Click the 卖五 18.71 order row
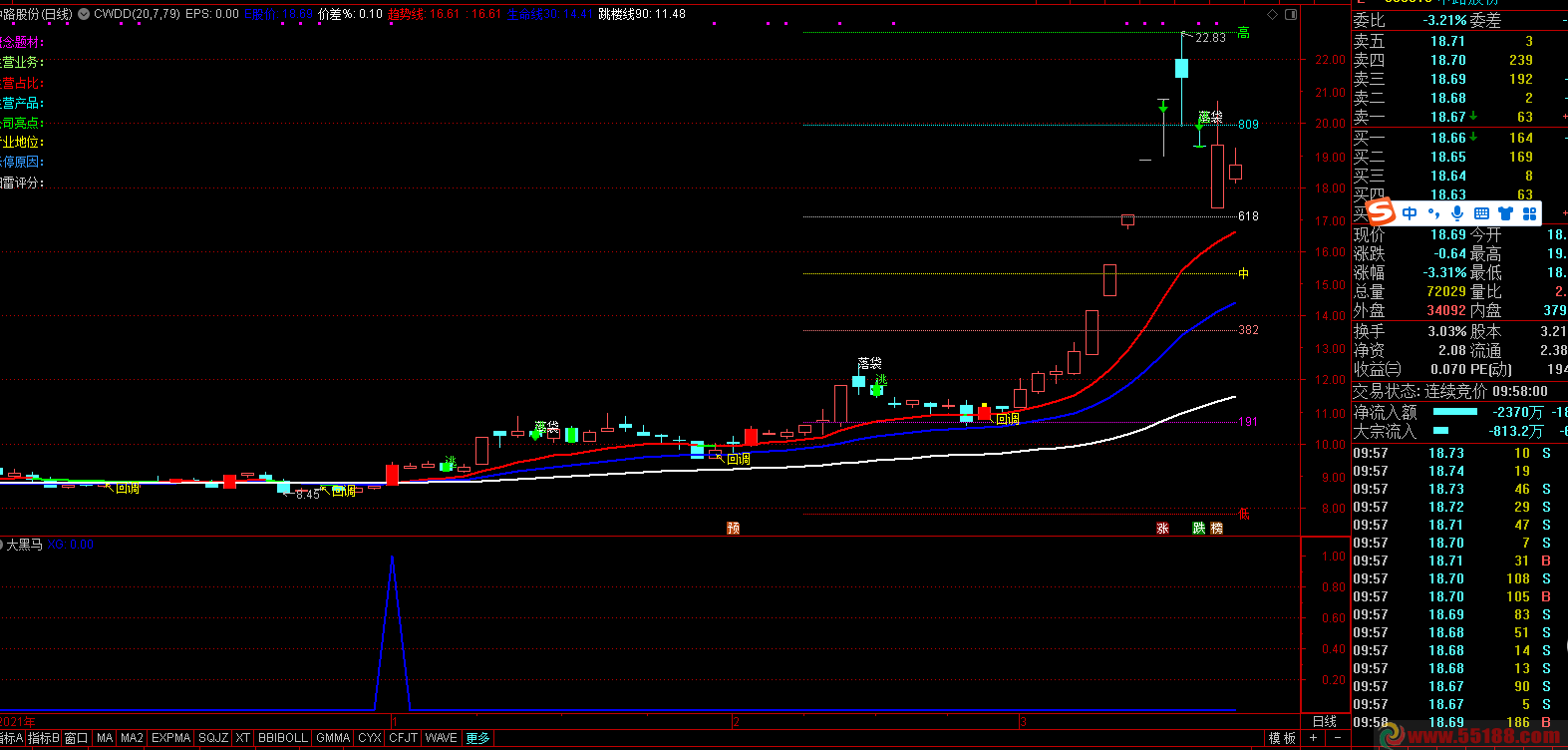The width and height of the screenshot is (1568, 750). 1459,41
